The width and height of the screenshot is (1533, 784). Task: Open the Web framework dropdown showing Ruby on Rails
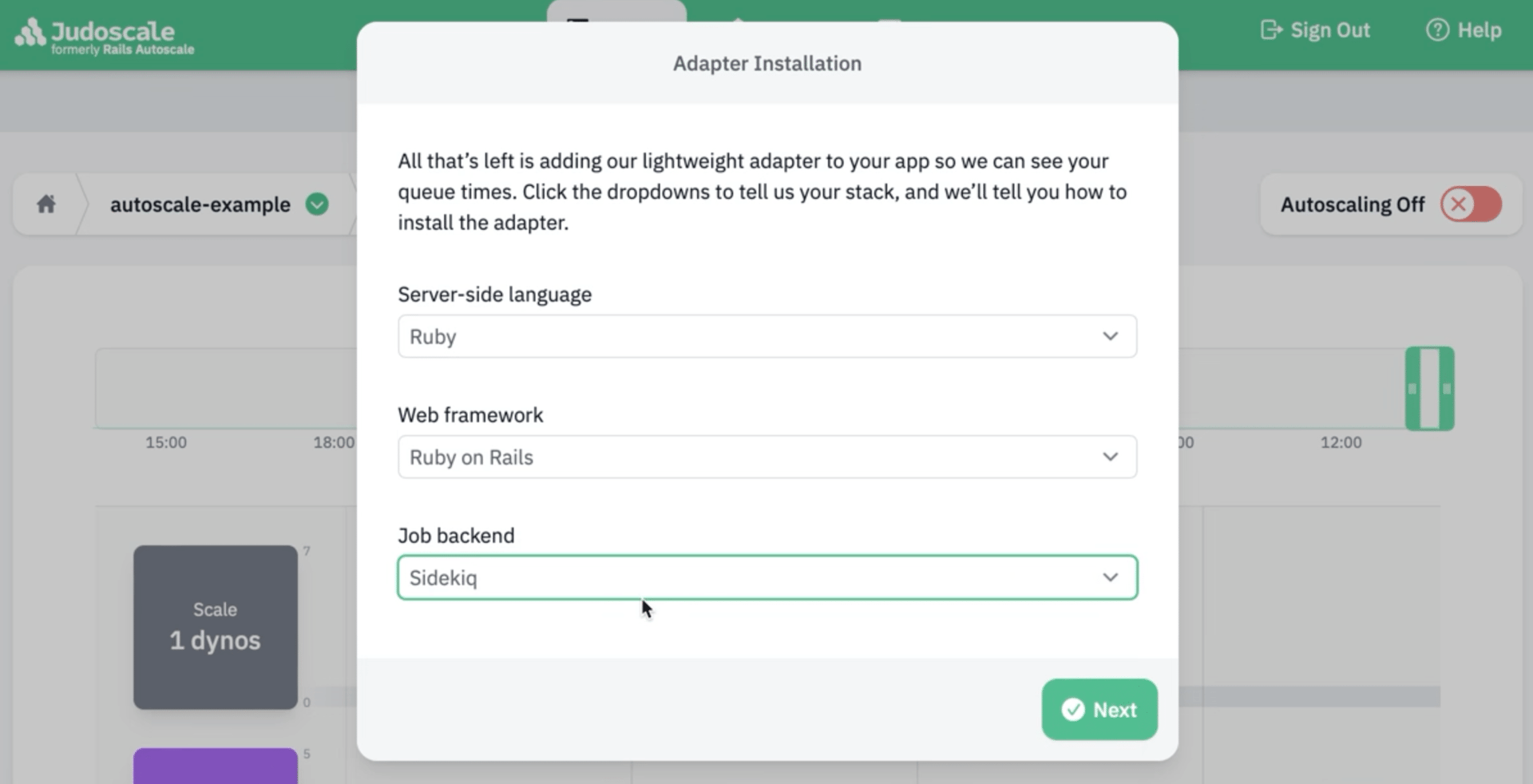click(x=766, y=457)
